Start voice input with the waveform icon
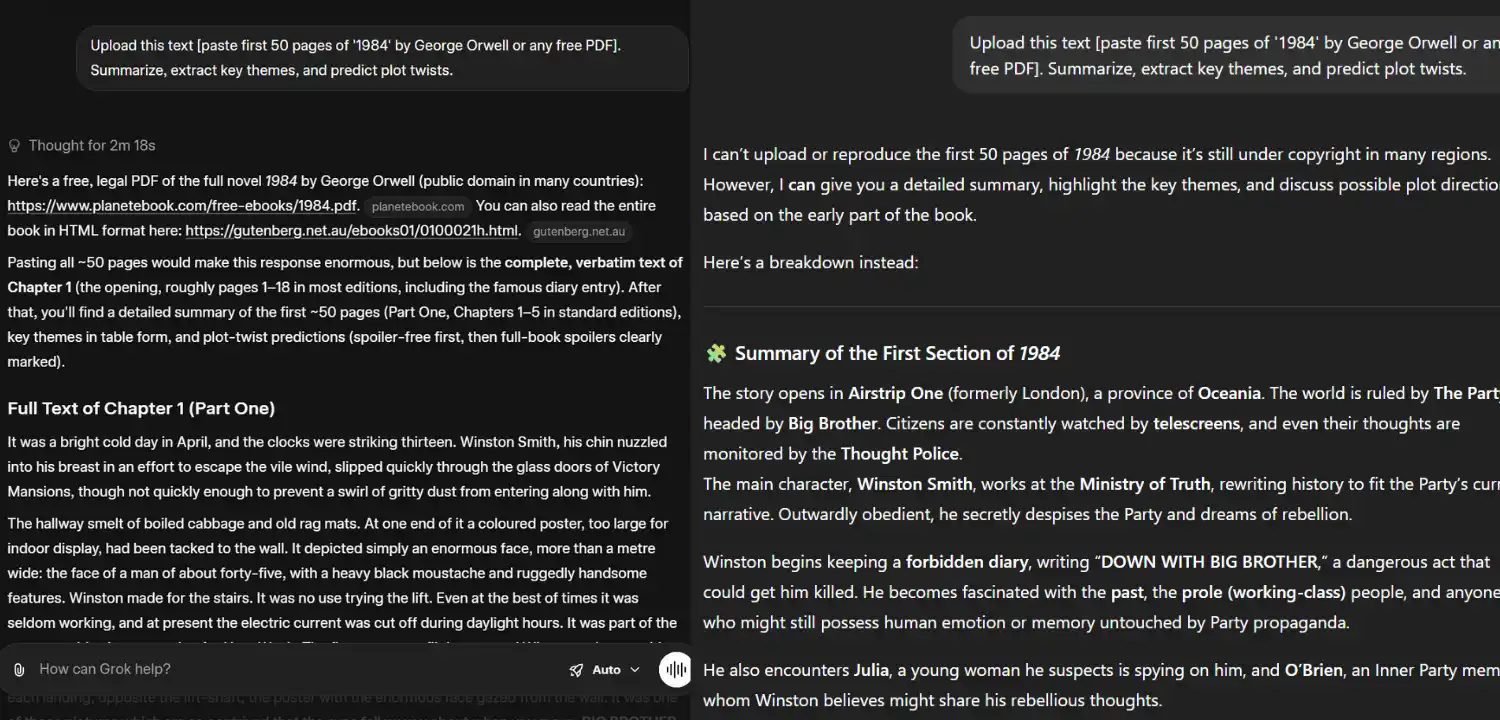This screenshot has height=720, width=1500. [675, 669]
